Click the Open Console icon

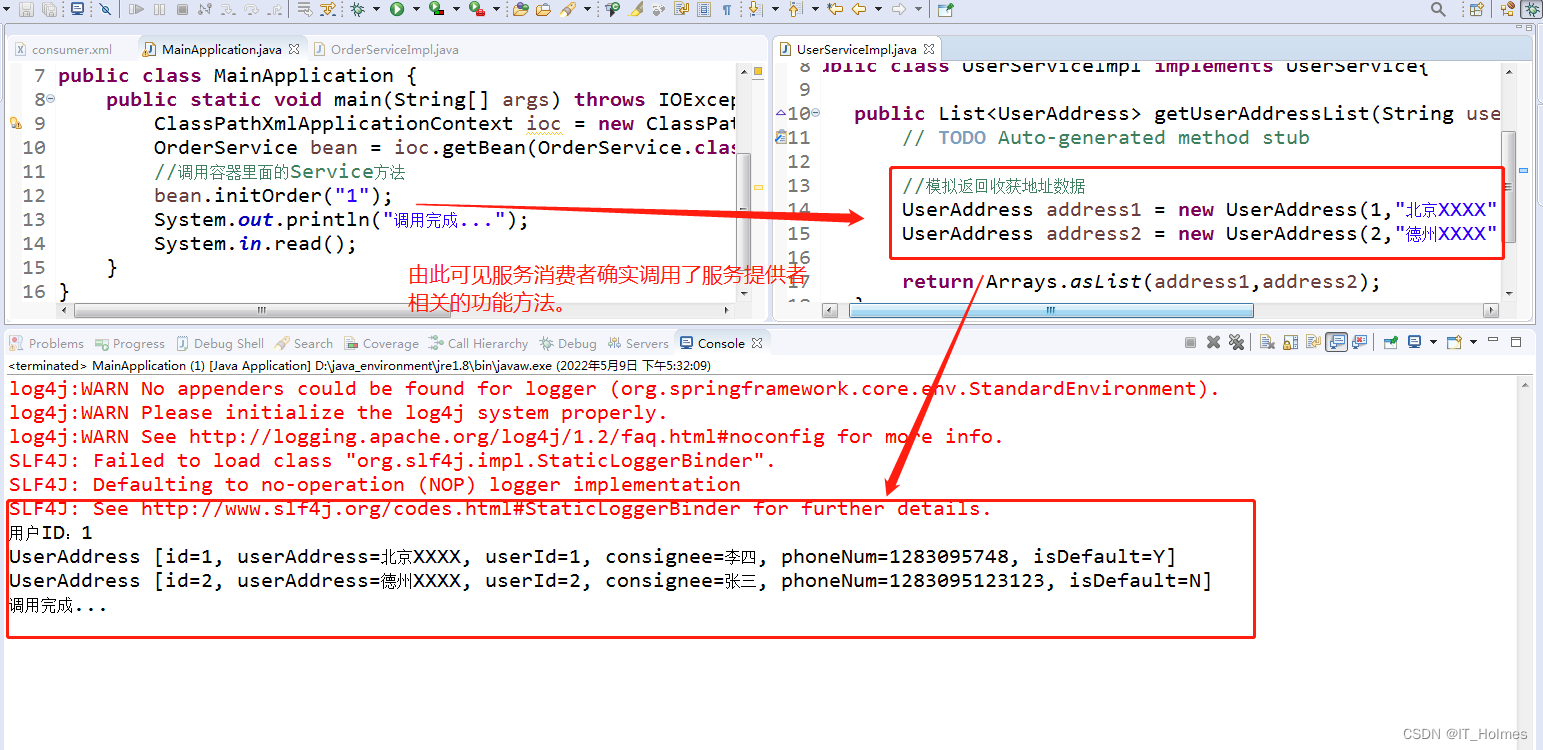point(1454,342)
